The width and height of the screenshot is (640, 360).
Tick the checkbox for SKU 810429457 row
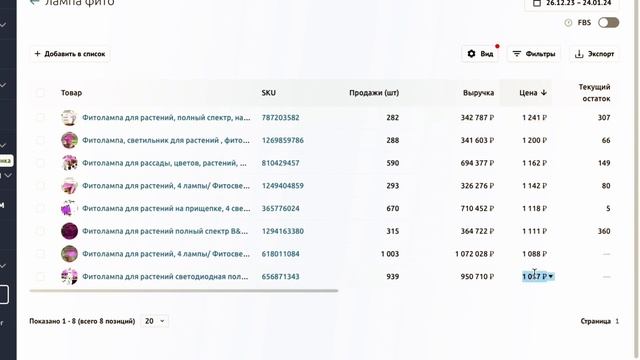click(40, 163)
